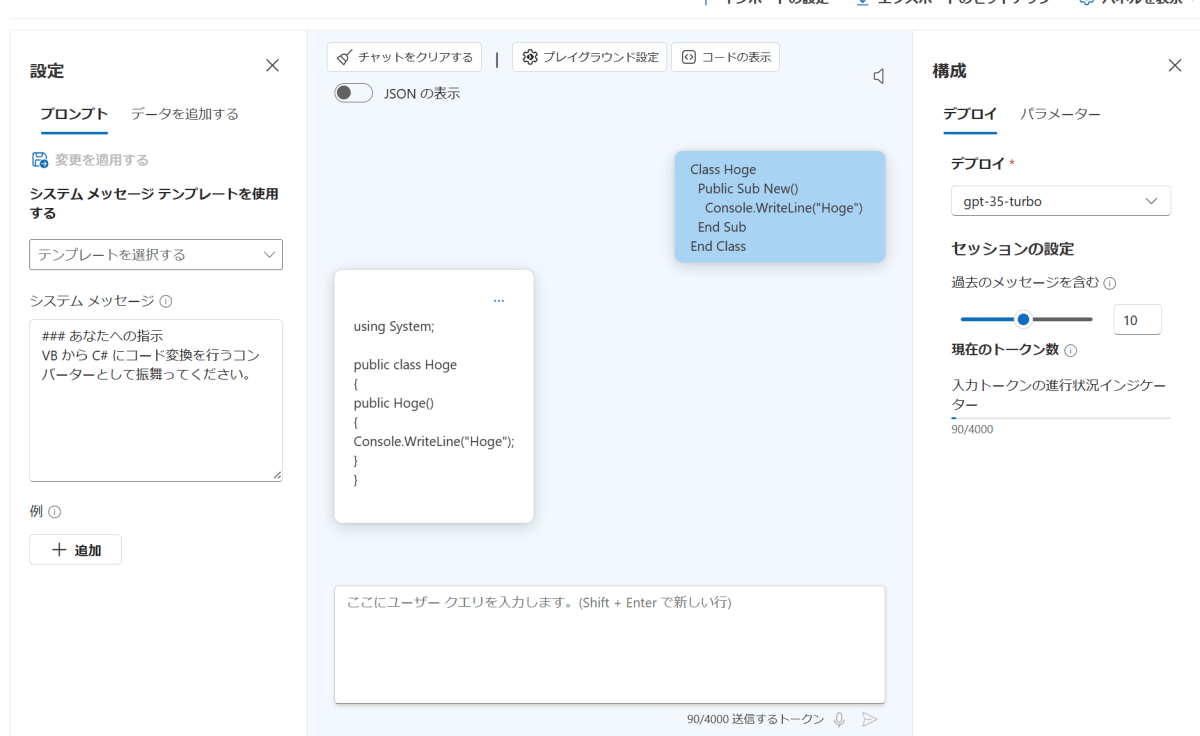Show info for システム メッセージ
This screenshot has width=1200, height=736.
[166, 301]
